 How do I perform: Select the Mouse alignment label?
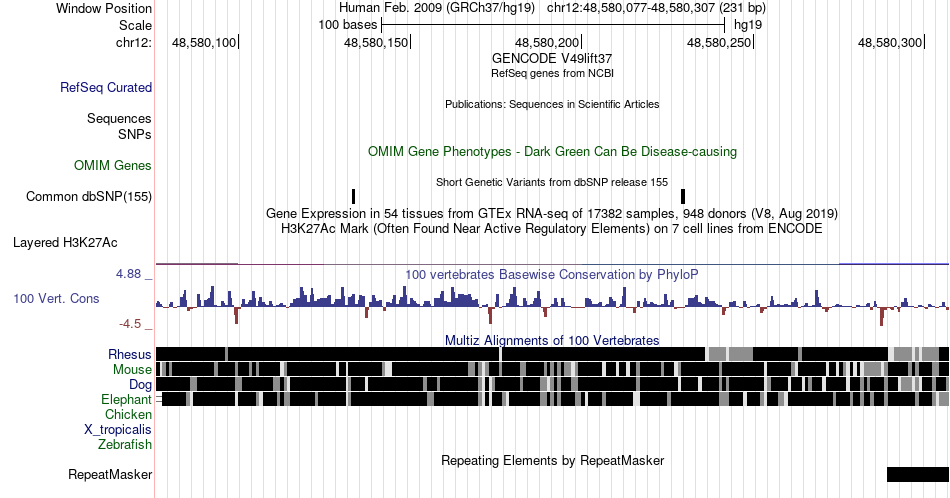pyautogui.click(x=132, y=370)
